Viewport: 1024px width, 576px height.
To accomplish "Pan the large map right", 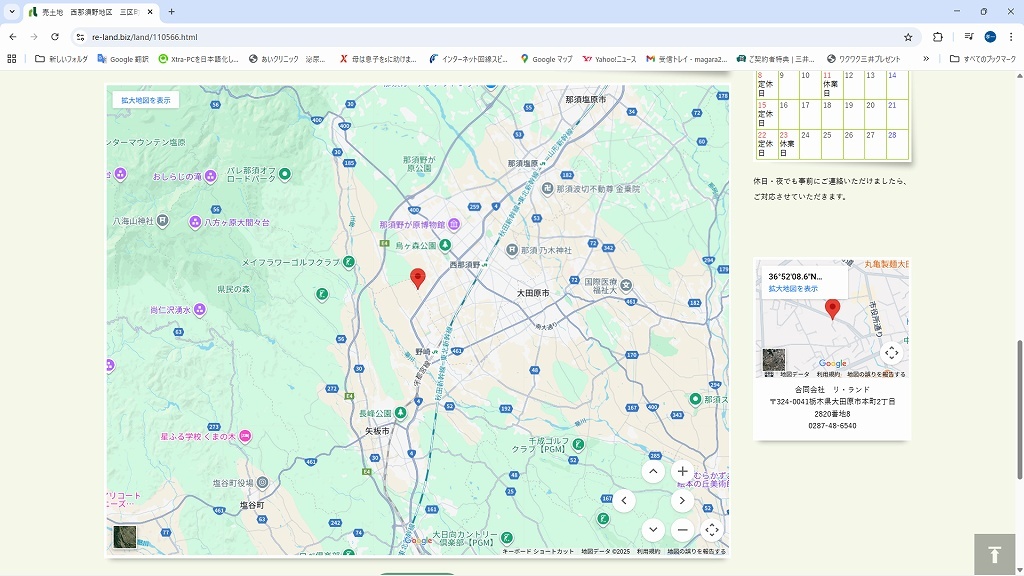I will tap(682, 501).
